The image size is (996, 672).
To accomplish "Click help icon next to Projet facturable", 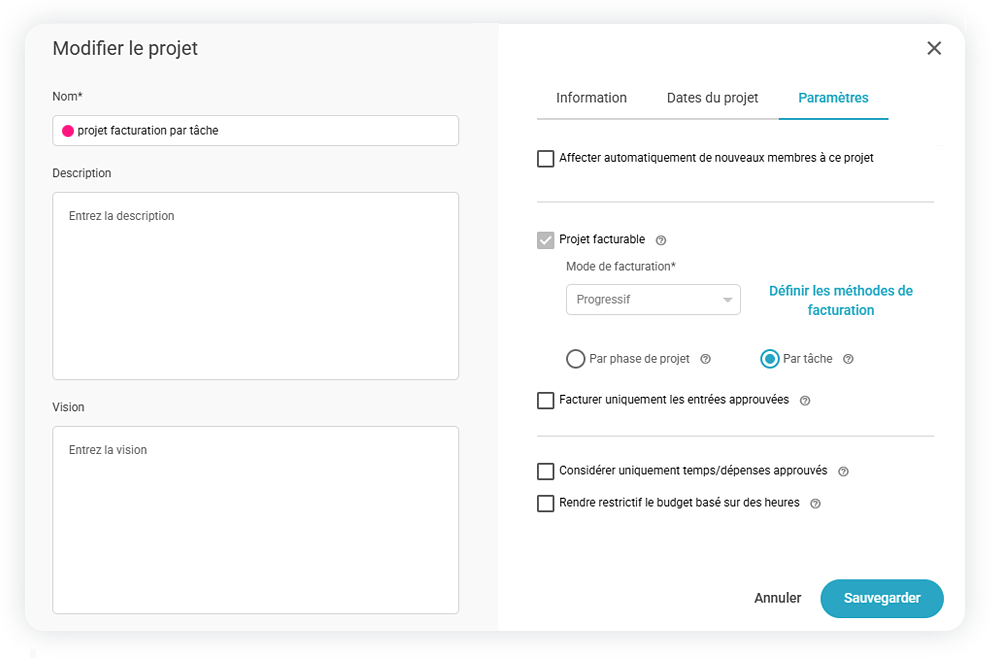I will (660, 241).
